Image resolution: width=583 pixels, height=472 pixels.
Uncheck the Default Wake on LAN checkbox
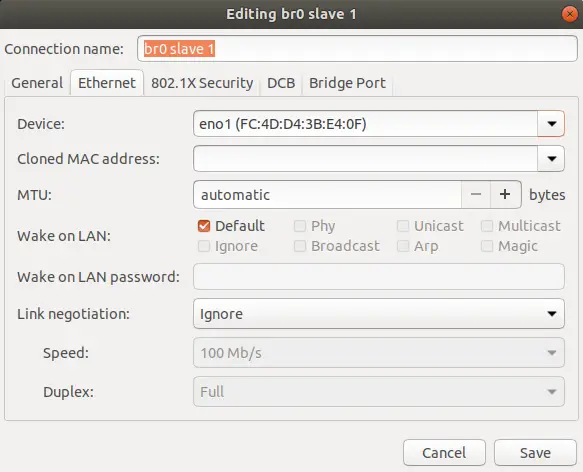point(204,226)
